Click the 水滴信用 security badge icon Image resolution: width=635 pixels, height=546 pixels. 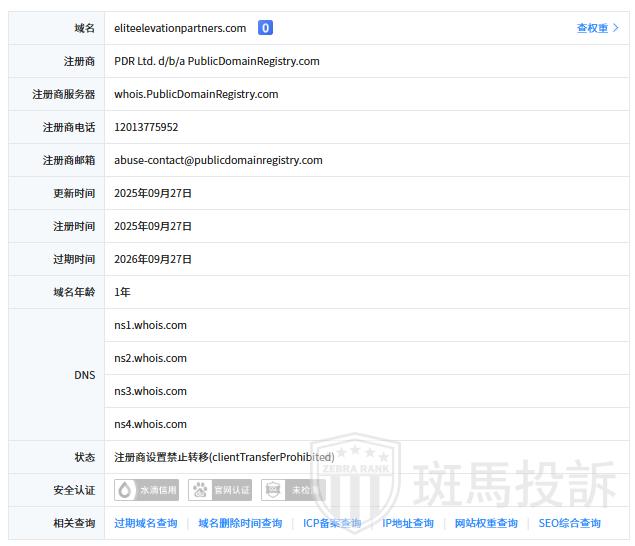click(147, 490)
